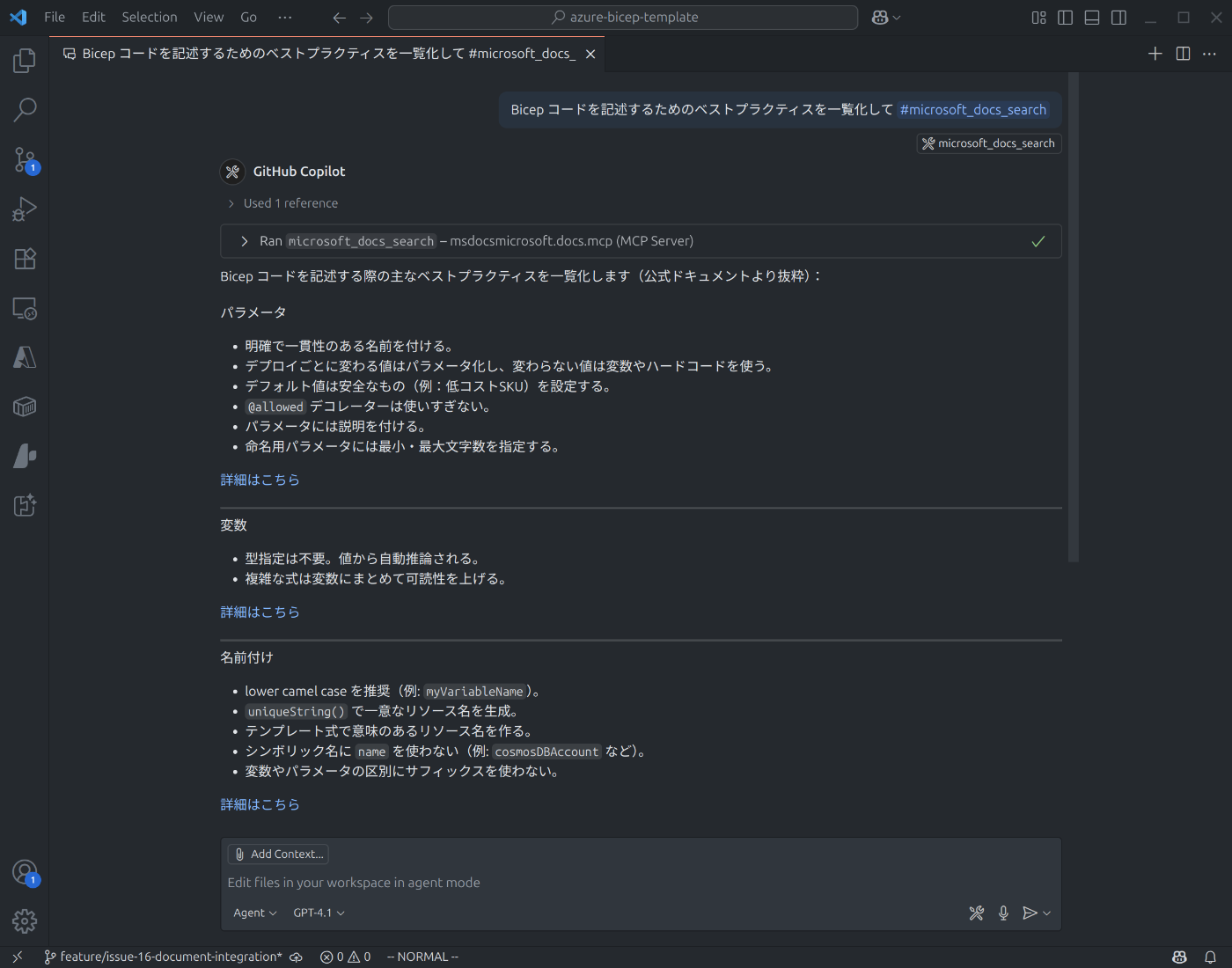Click the Customize Layout icon
Screen dimensions: 1232x968
tap(1038, 18)
